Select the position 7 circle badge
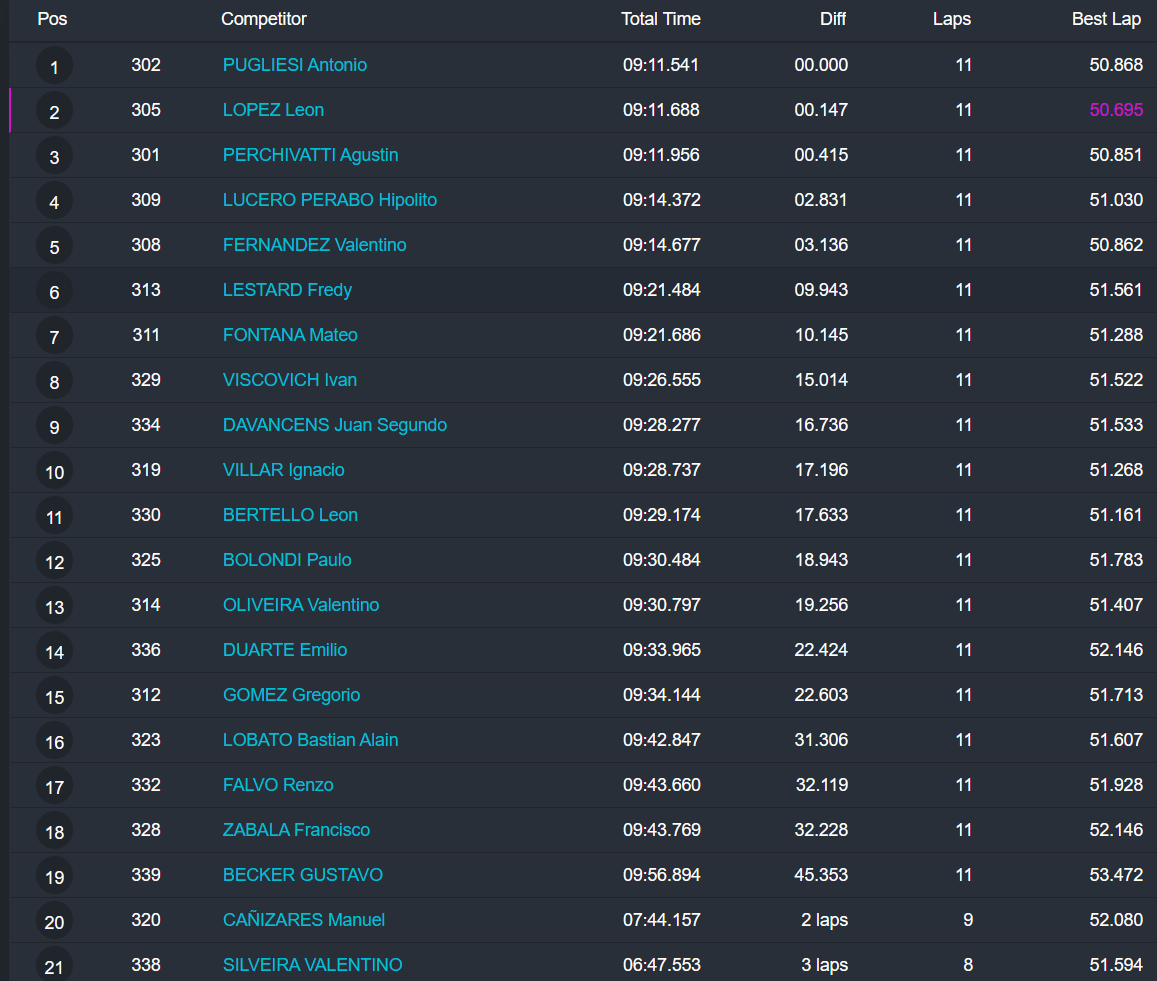The height and width of the screenshot is (981, 1157). [54, 337]
